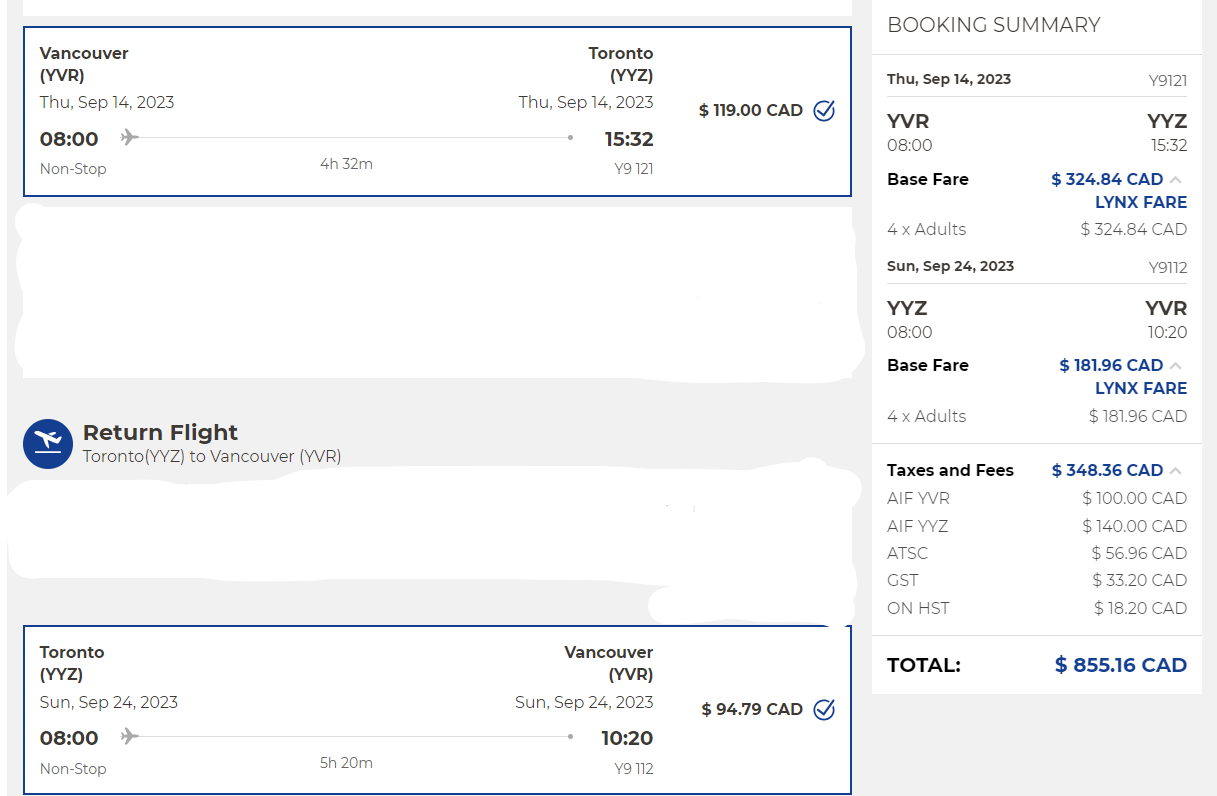Open LYNX FARE link under YYZ–YVR fare
Image resolution: width=1217 pixels, height=796 pixels.
(1140, 388)
